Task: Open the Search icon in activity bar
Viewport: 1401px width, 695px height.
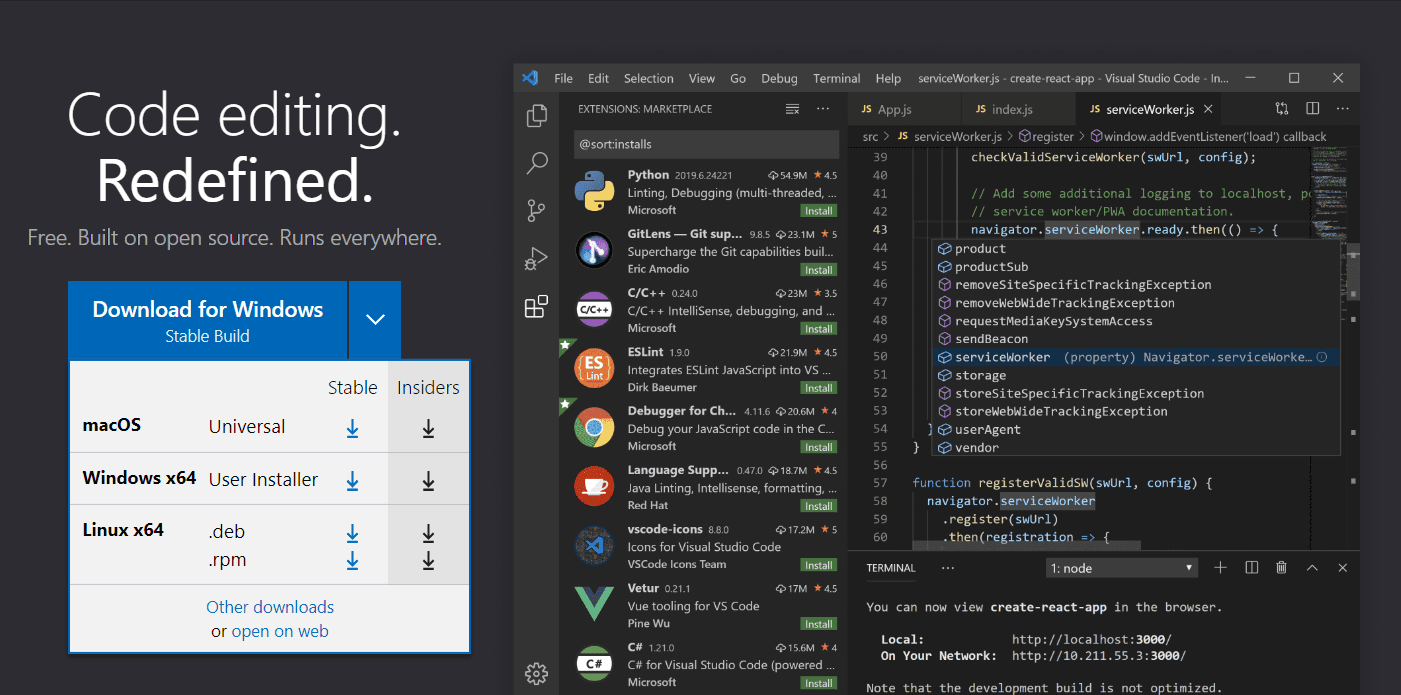Action: (537, 163)
